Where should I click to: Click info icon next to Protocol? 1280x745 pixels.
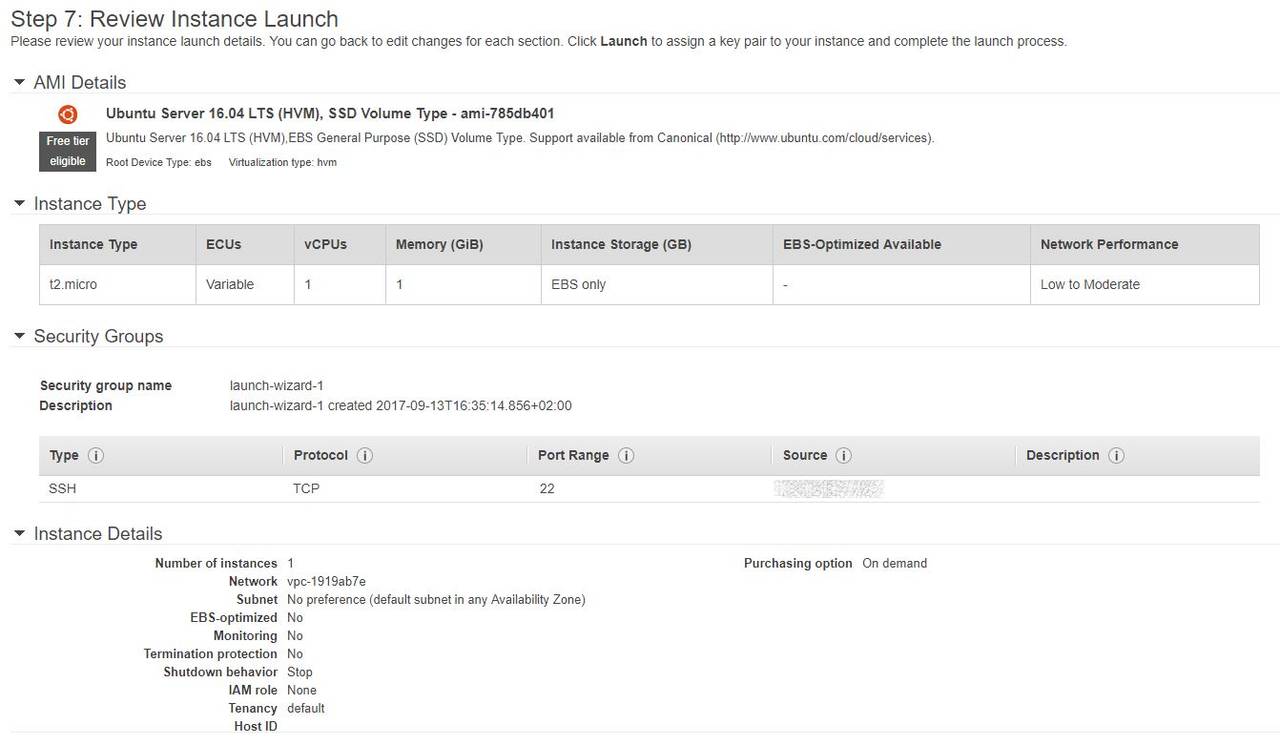(x=365, y=455)
